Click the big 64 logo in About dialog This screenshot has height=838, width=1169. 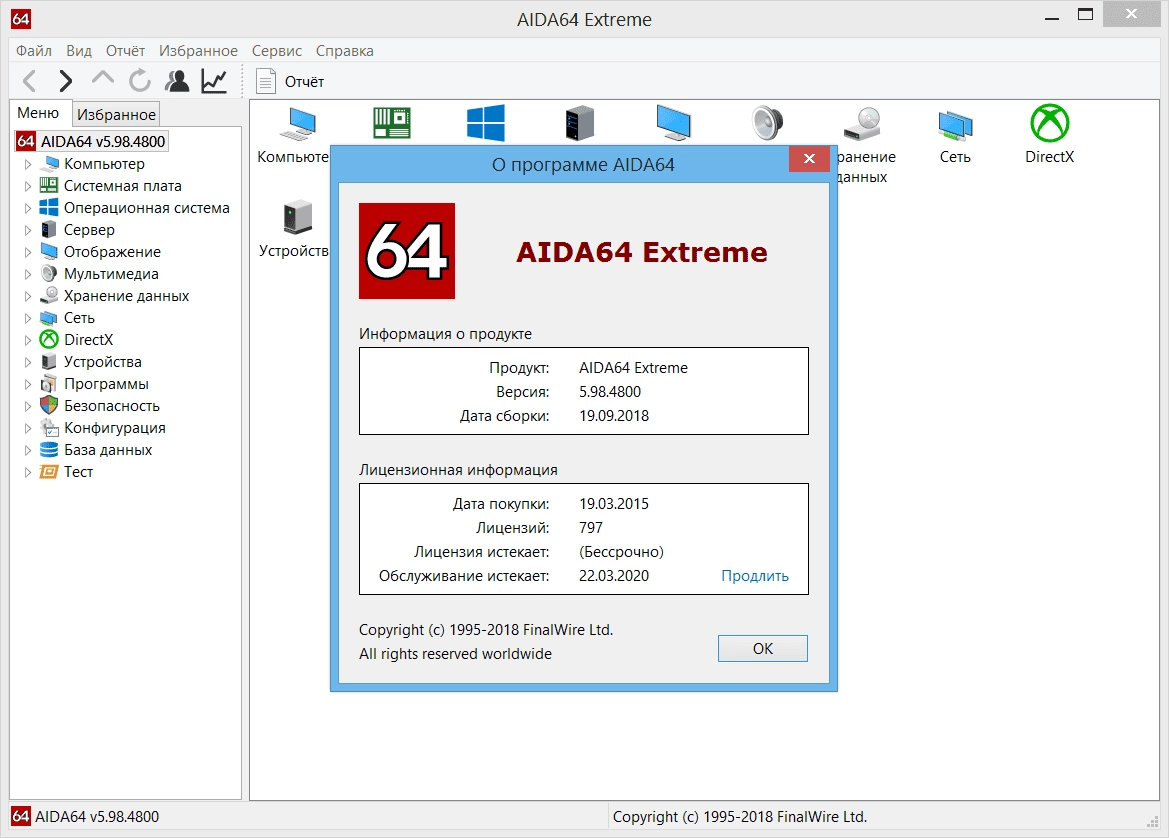click(x=407, y=251)
